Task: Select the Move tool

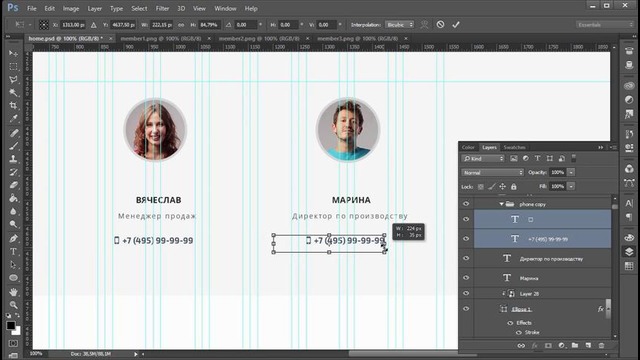Action: pyautogui.click(x=13, y=53)
